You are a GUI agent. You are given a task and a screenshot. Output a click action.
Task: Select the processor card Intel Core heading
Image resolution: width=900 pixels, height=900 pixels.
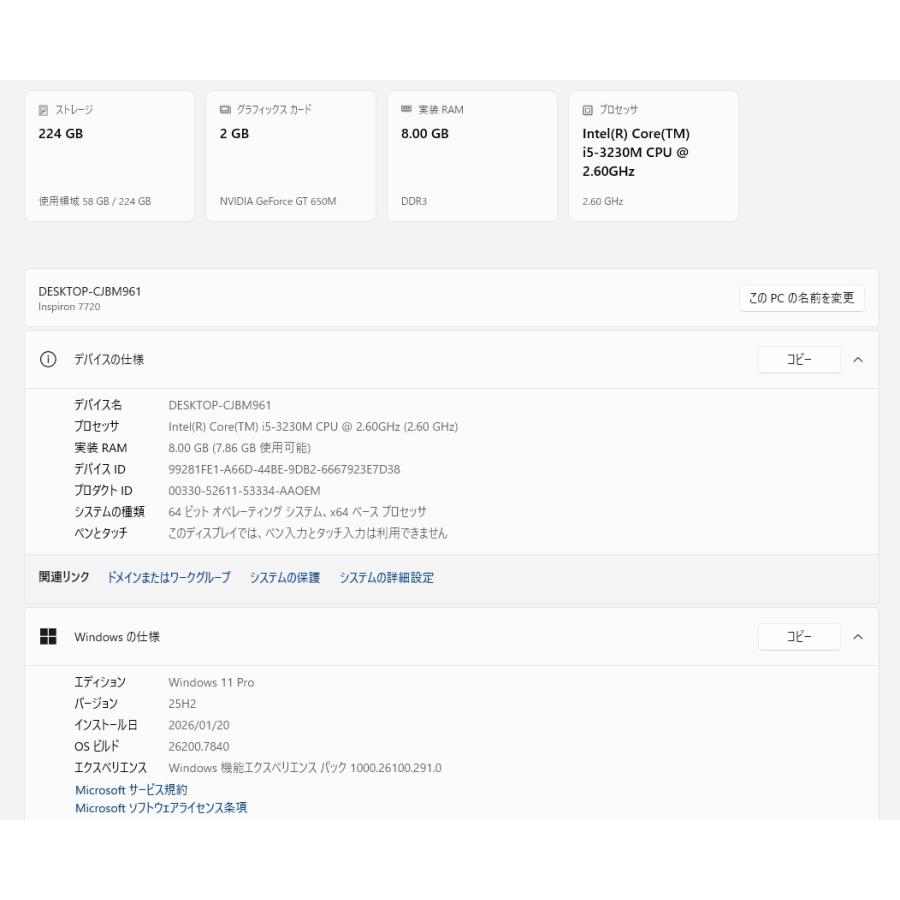coord(636,152)
